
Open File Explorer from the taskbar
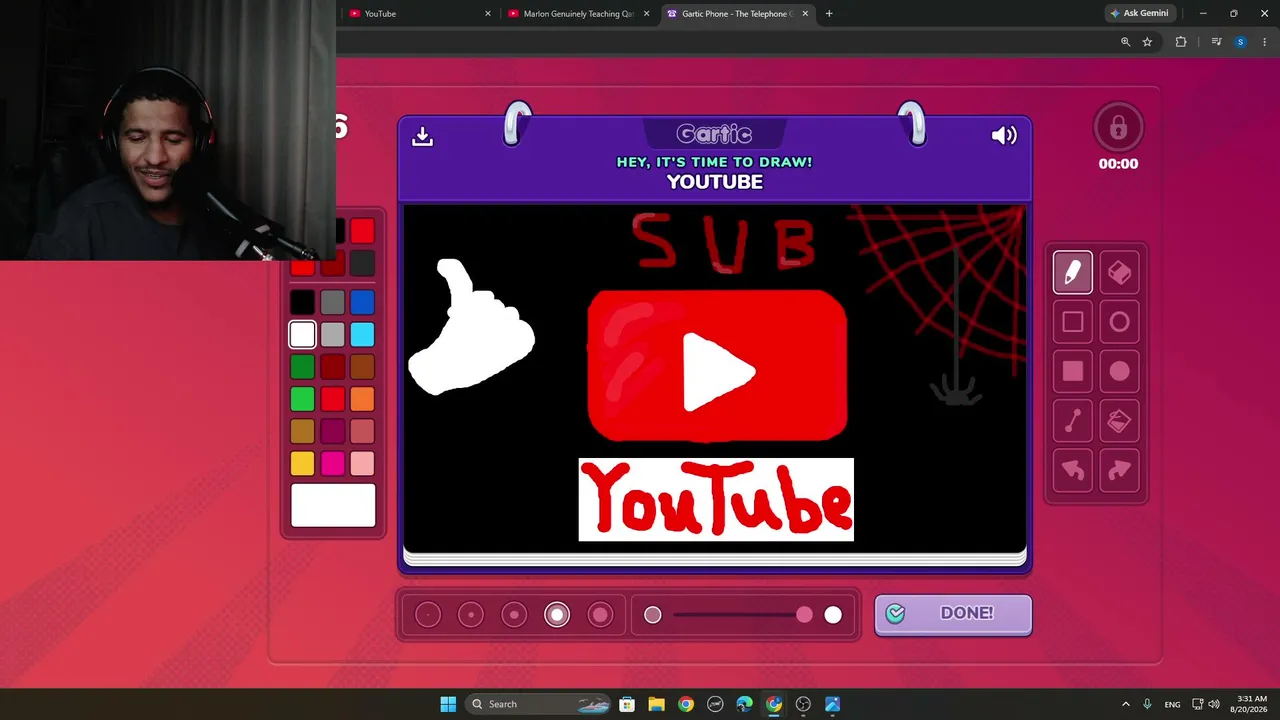coord(656,704)
